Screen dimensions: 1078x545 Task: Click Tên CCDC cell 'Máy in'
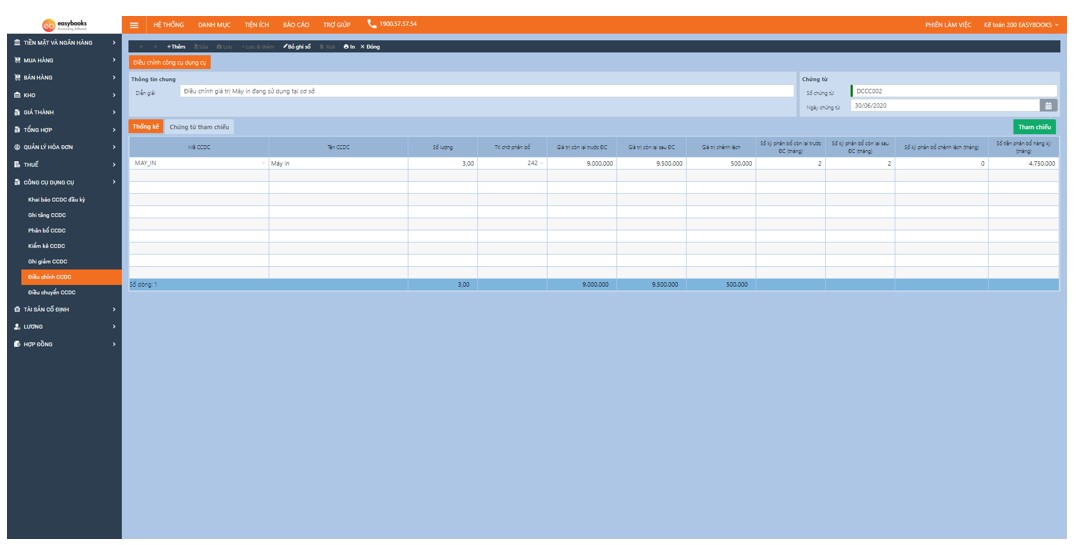pos(338,164)
